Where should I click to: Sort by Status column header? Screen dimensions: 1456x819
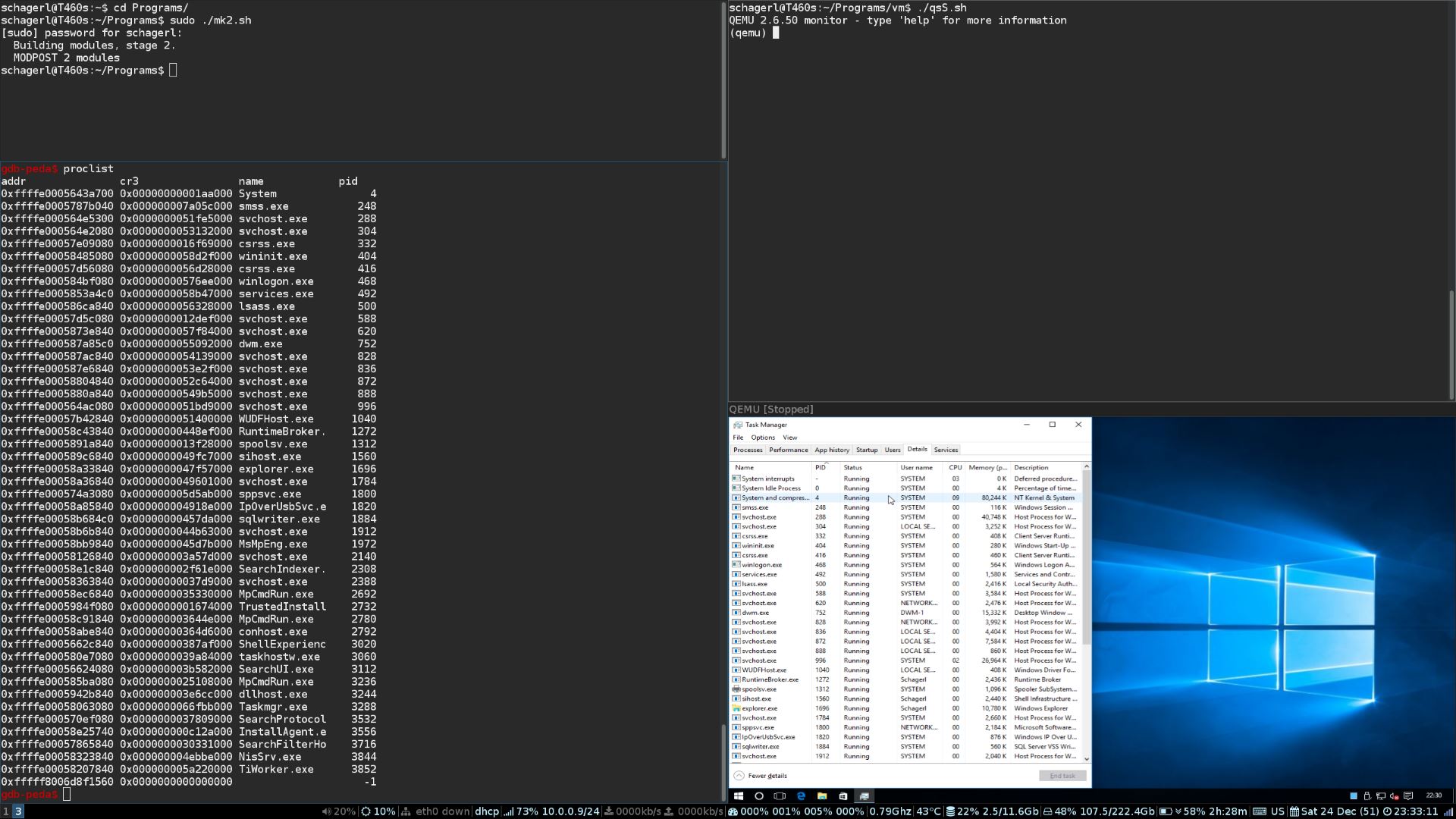tap(869, 468)
